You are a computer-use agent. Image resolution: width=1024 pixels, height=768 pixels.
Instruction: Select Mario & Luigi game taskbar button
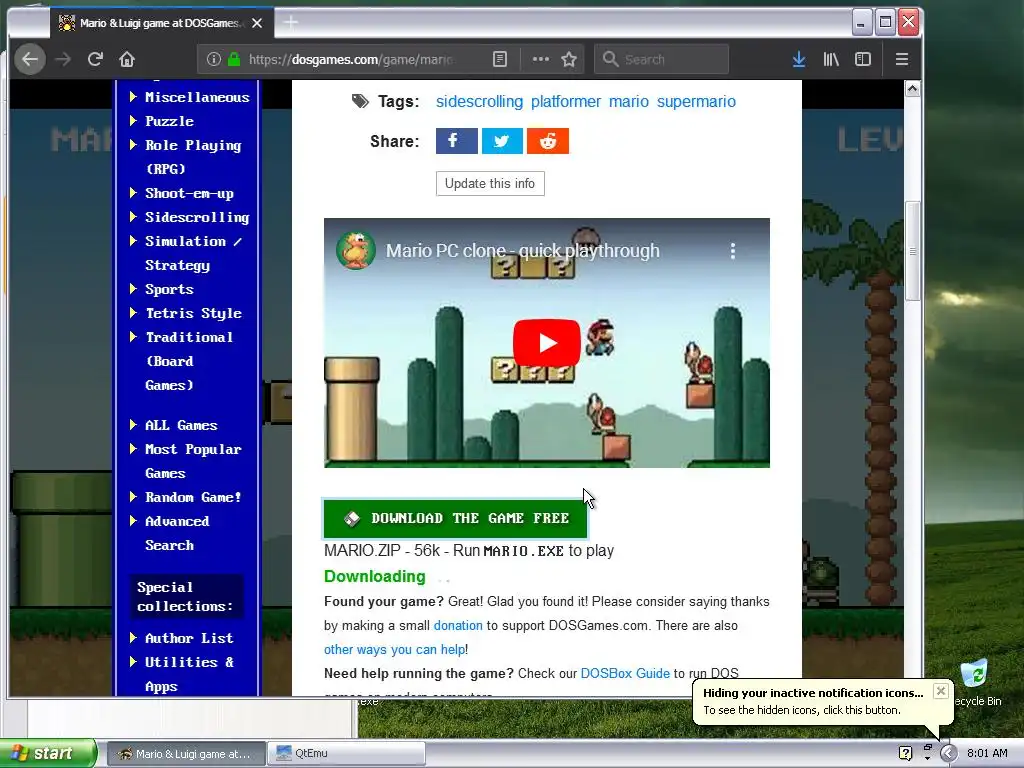(x=186, y=754)
